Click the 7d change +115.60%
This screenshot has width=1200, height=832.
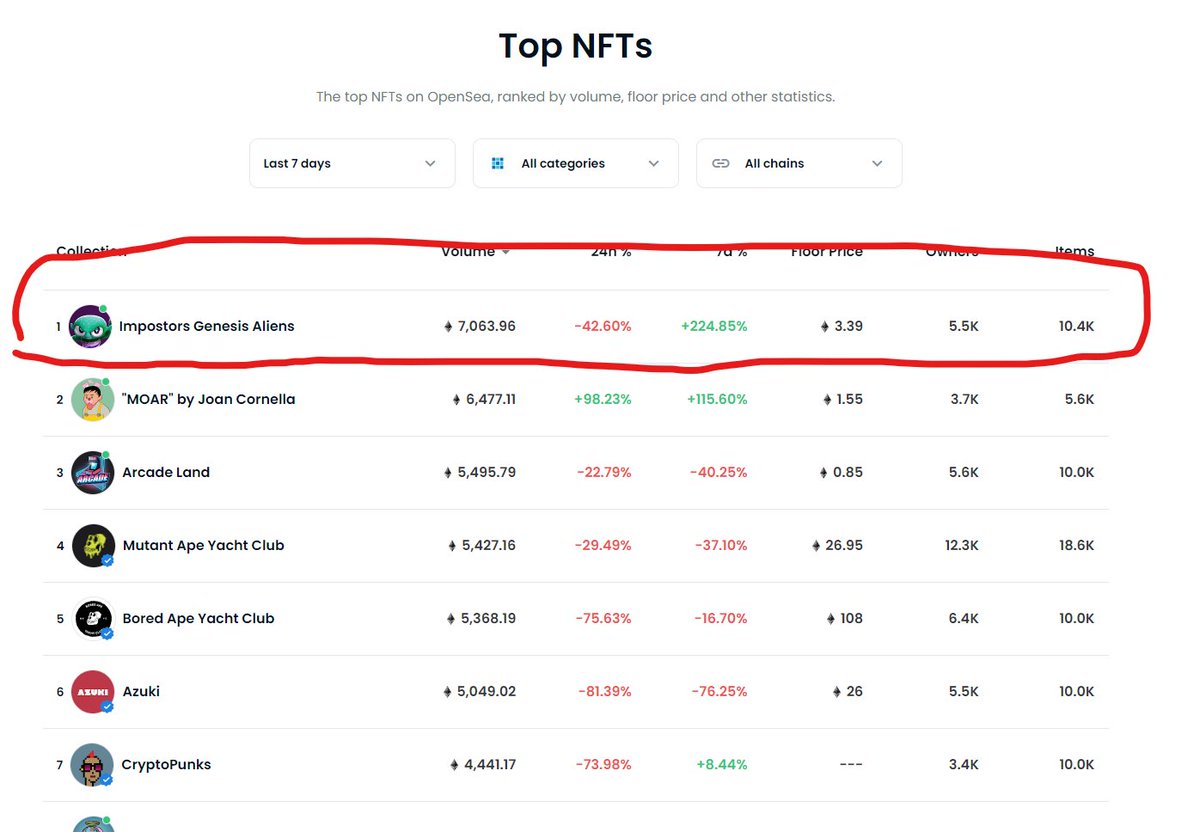click(x=717, y=399)
